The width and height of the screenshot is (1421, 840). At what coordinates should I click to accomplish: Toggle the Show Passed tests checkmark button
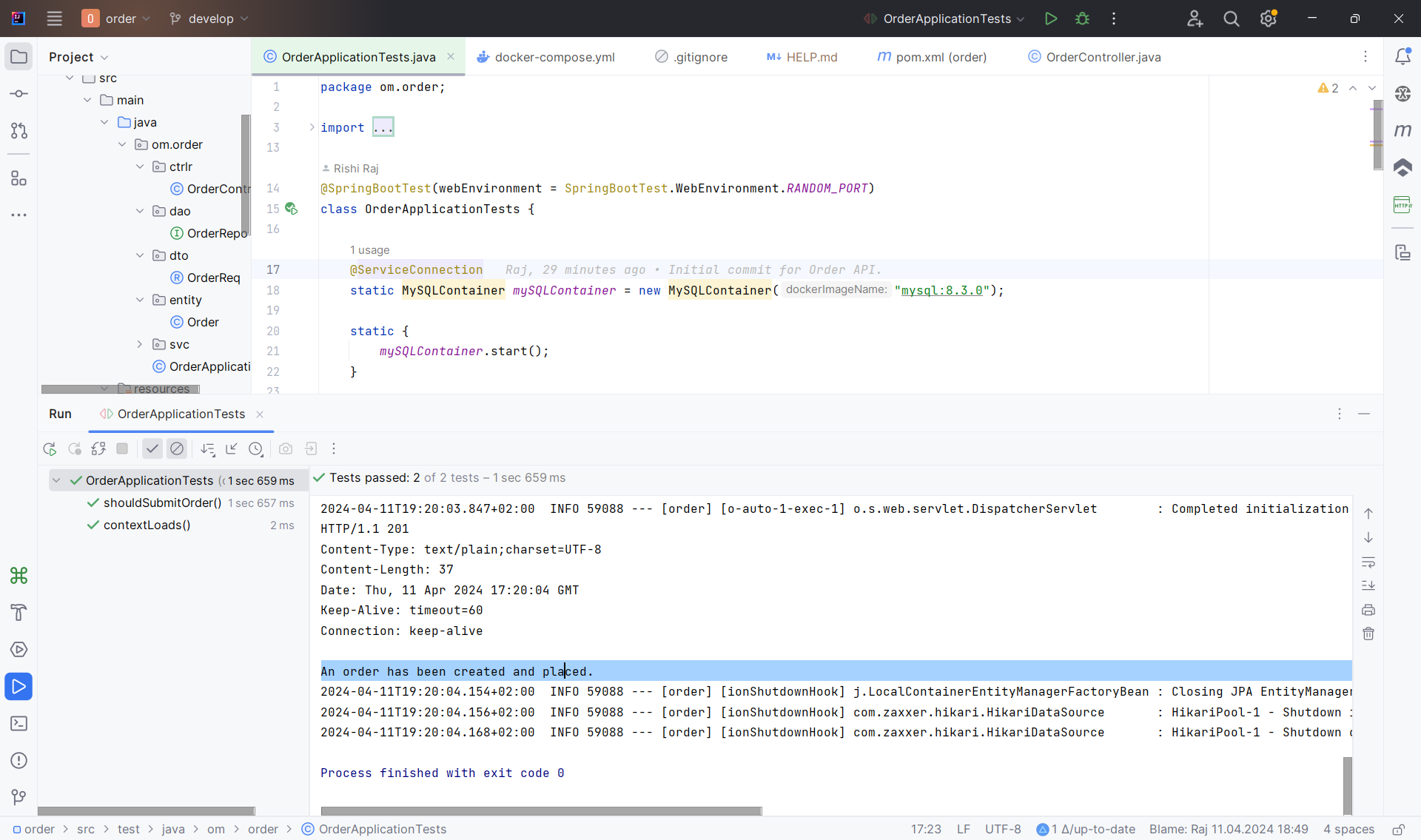point(152,448)
